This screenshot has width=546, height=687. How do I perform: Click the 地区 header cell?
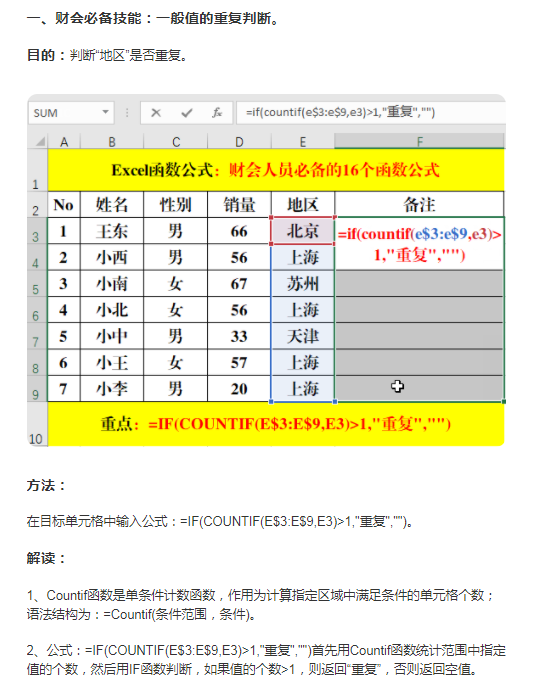[x=303, y=205]
